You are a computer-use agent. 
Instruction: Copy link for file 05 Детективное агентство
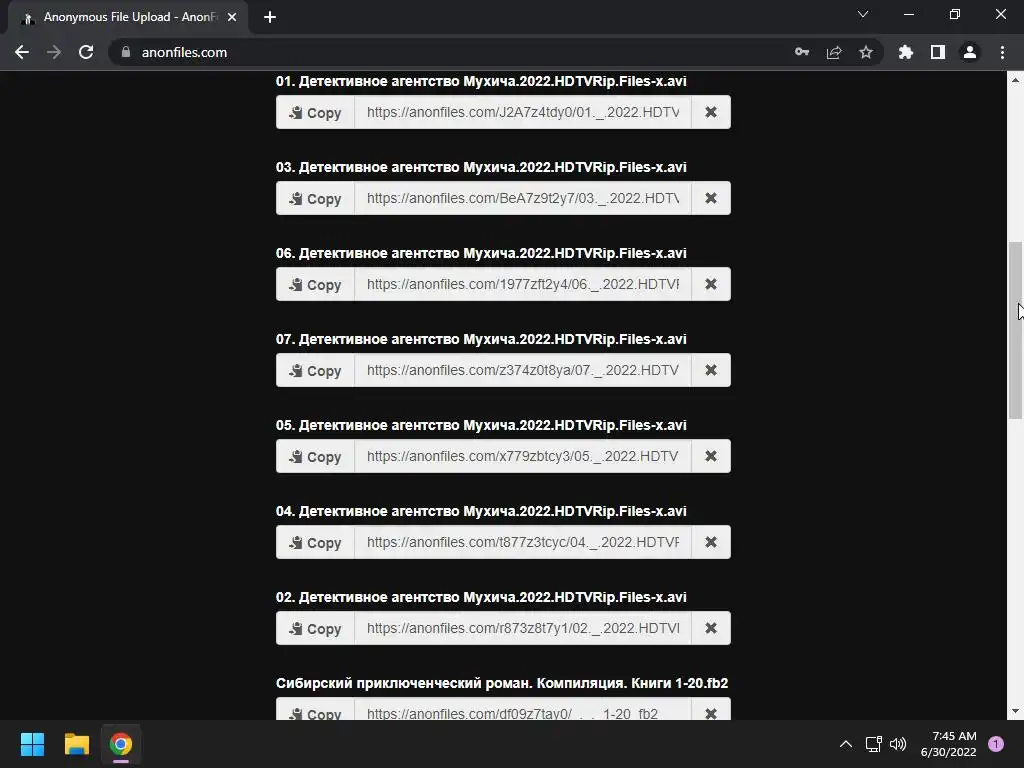coord(315,456)
